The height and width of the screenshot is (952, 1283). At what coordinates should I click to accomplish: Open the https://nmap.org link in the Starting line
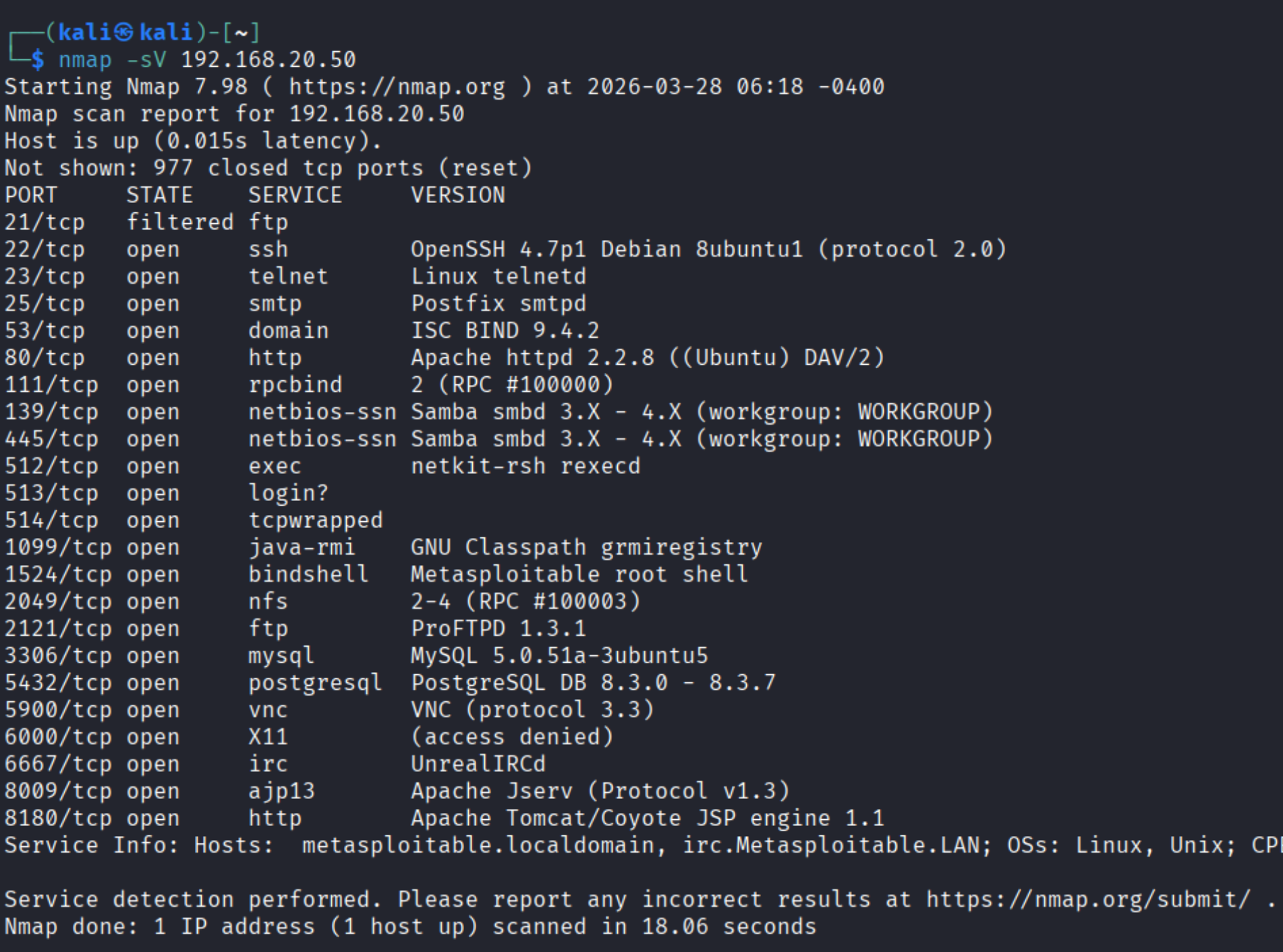(x=397, y=87)
